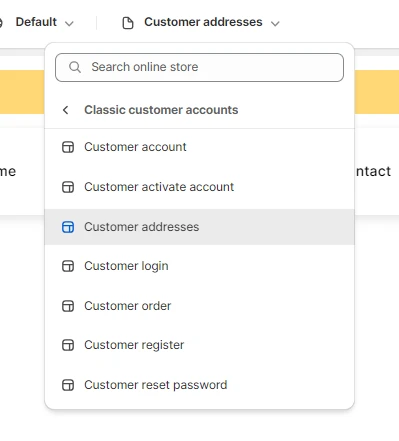
Task: Select the highlighted Customer addresses entry
Action: [x=199, y=227]
